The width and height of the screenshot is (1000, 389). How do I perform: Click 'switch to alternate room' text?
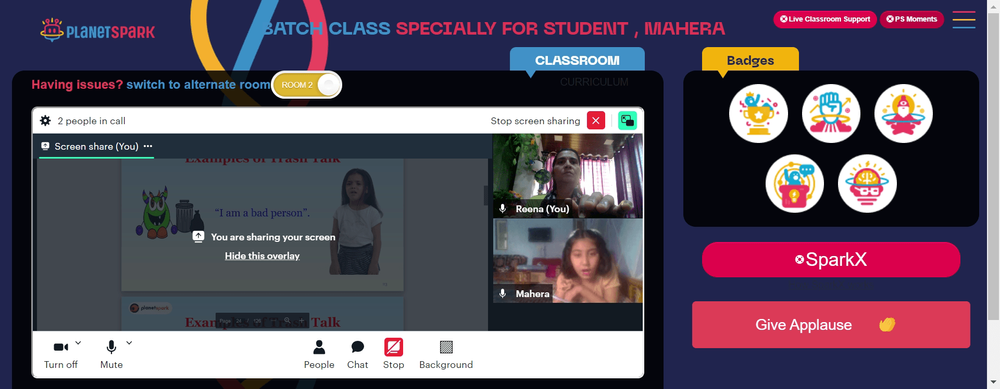coord(198,84)
